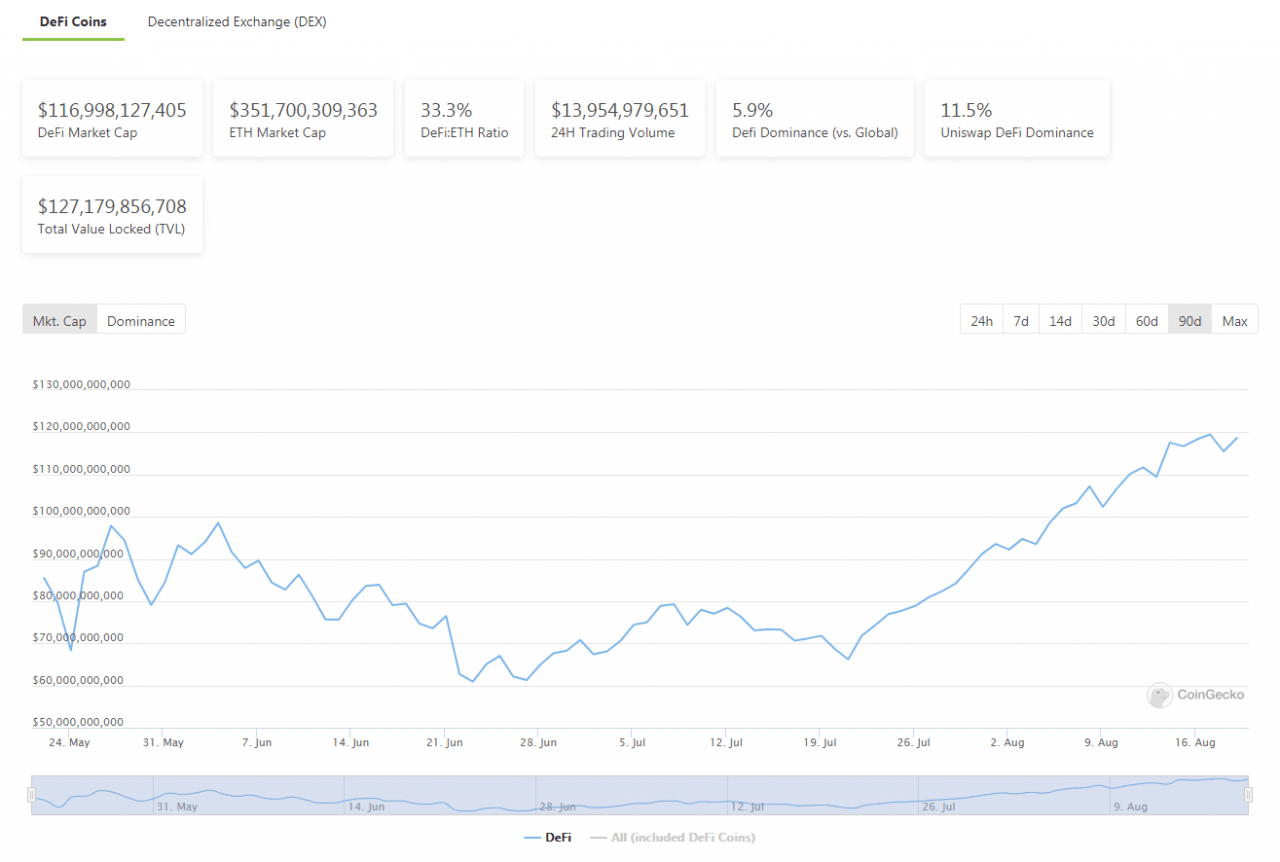
Task: Switch to the Decentralized Exchange (DEX) tab
Action: [x=237, y=22]
